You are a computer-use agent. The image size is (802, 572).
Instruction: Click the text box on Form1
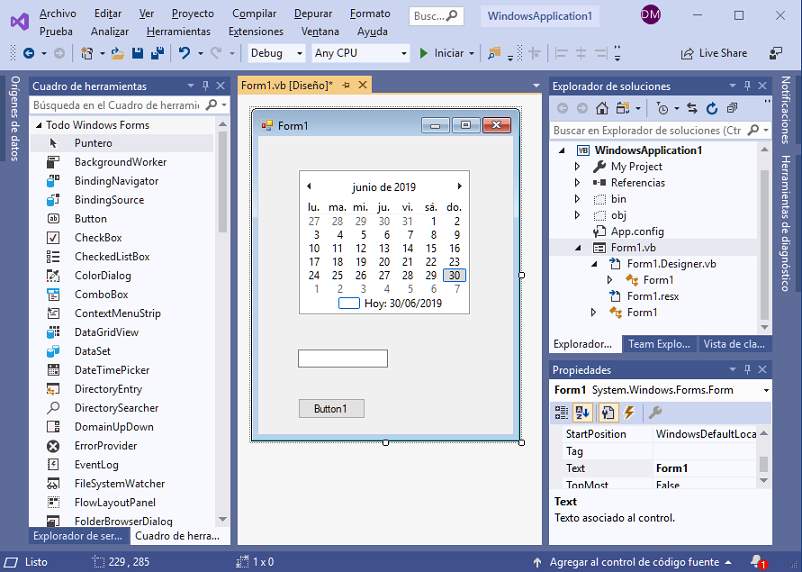(343, 359)
